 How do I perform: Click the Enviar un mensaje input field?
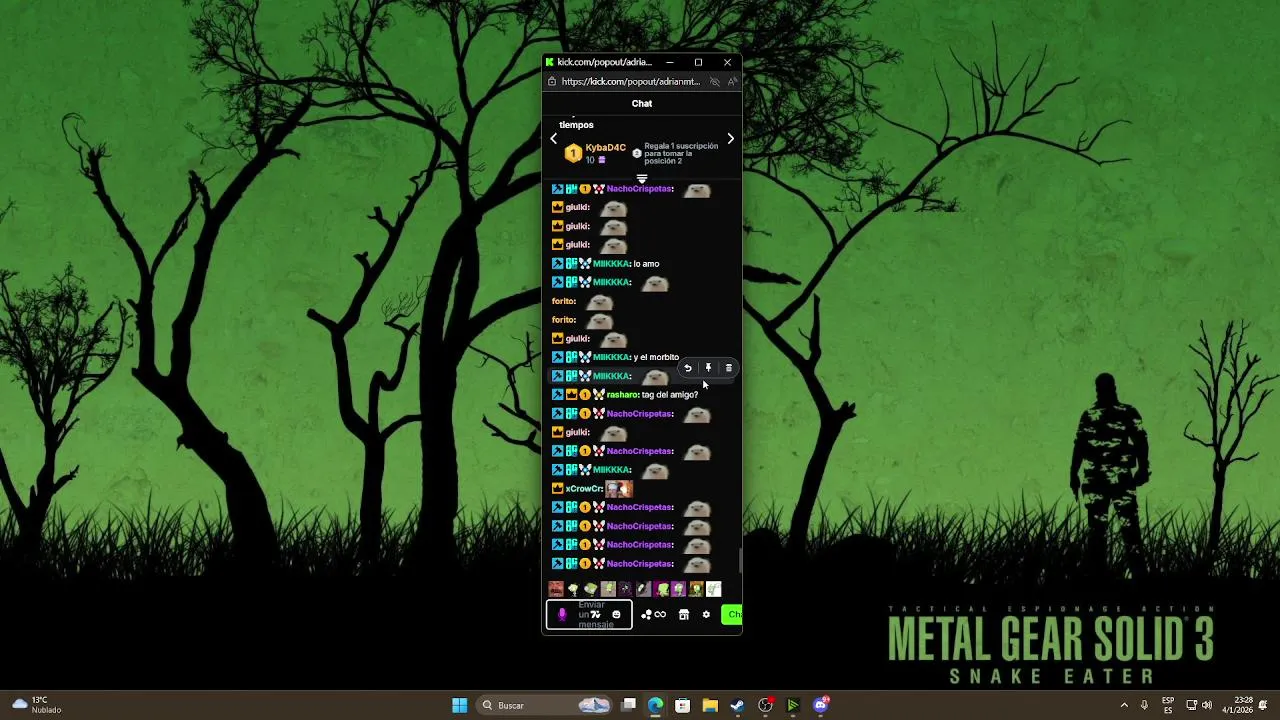pos(590,614)
